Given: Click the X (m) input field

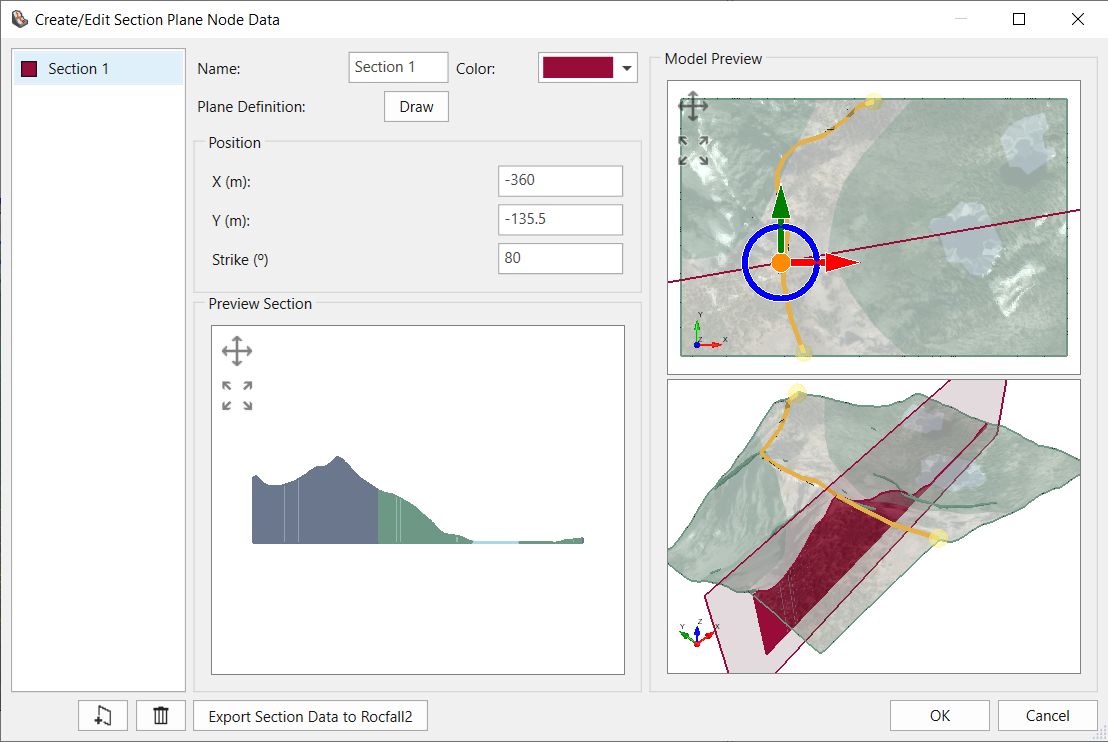Looking at the screenshot, I should coord(560,181).
